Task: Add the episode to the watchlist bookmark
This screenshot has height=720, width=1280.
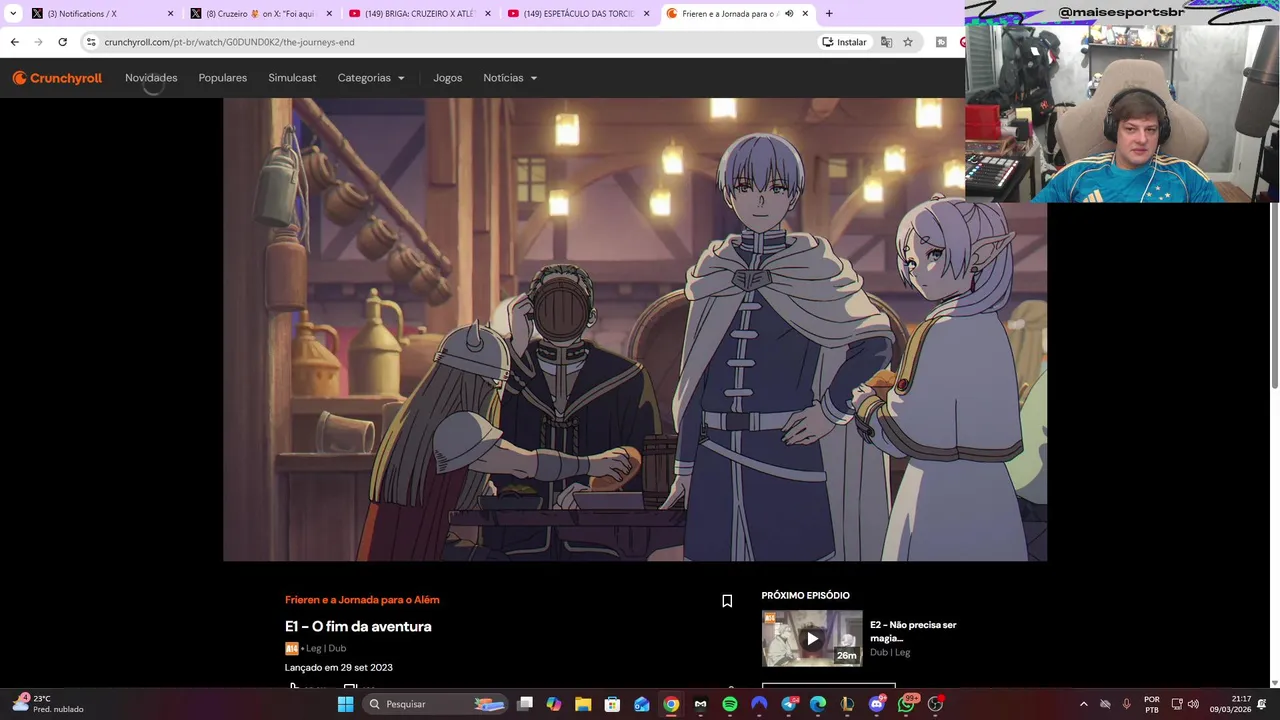Action: [727, 601]
